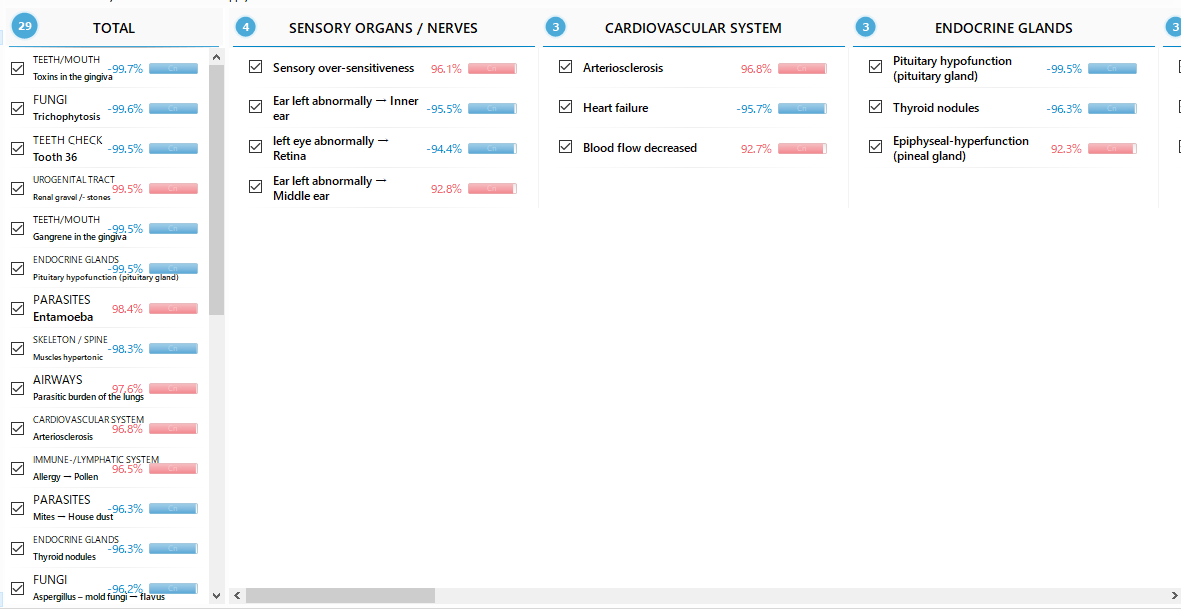Click the 29 count badge beside TOTAL
Screen dimensions: 1181x609
click(25, 26)
